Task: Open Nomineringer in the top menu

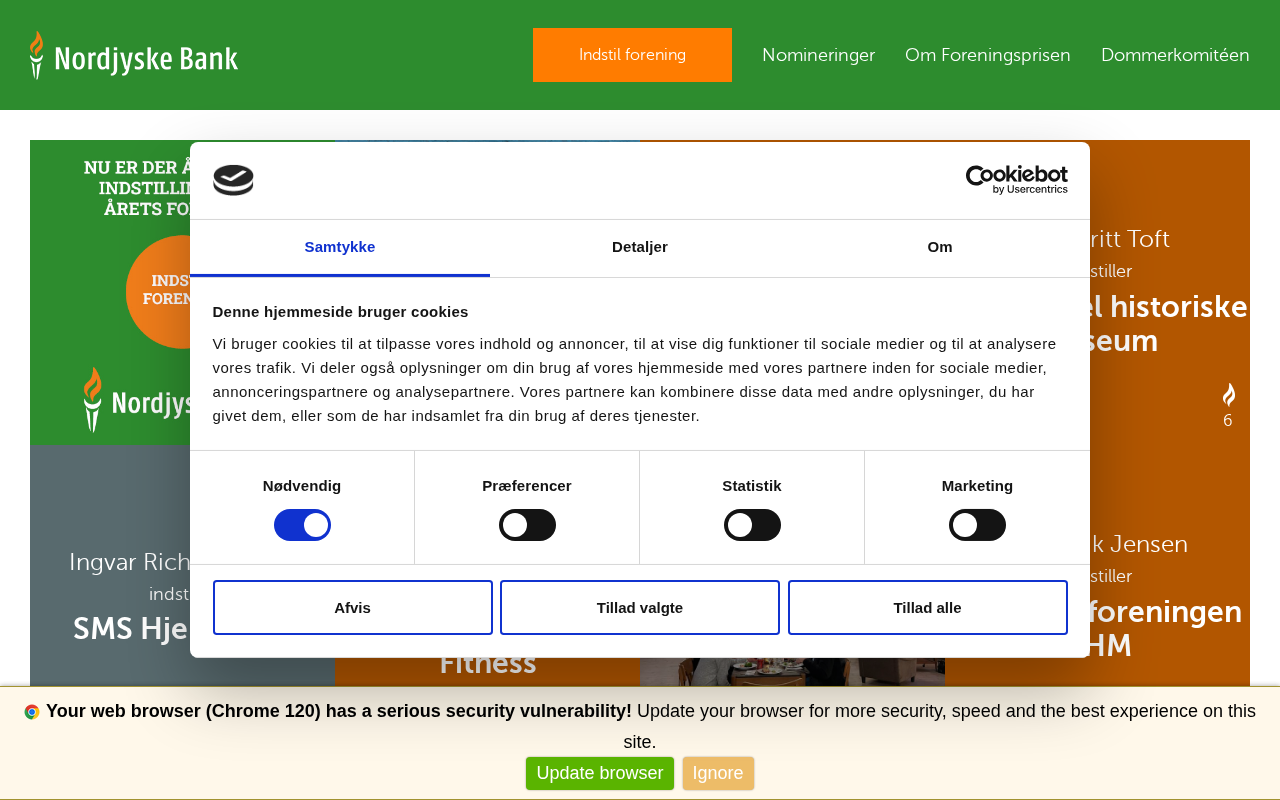Action: [818, 55]
